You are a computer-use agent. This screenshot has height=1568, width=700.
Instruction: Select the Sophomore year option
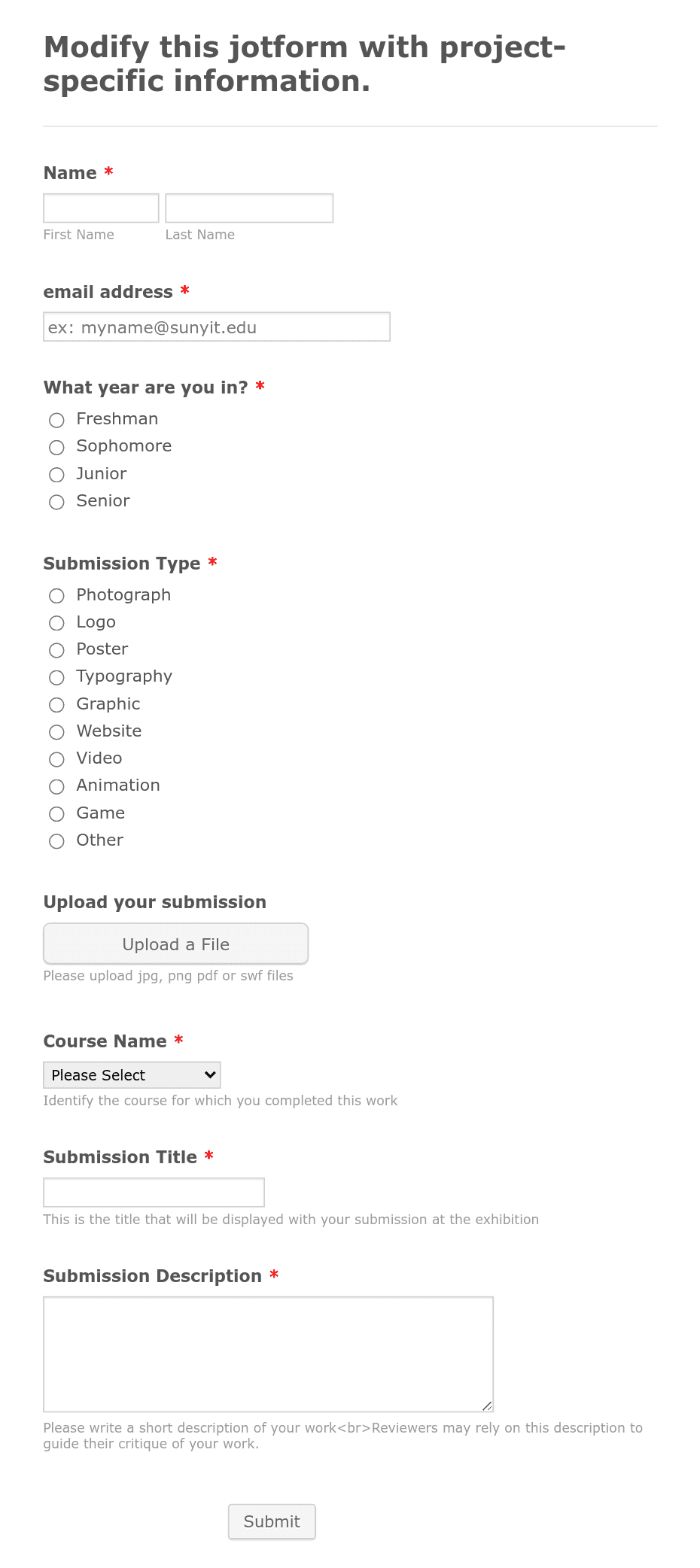click(56, 447)
